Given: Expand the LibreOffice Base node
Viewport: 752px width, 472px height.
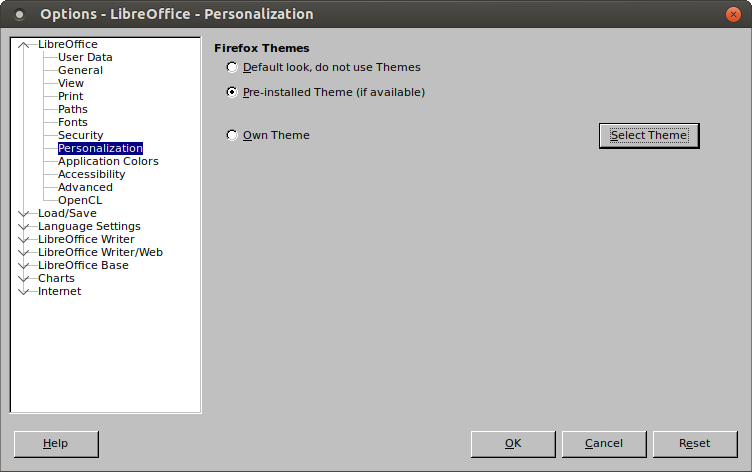Looking at the screenshot, I should tap(23, 265).
